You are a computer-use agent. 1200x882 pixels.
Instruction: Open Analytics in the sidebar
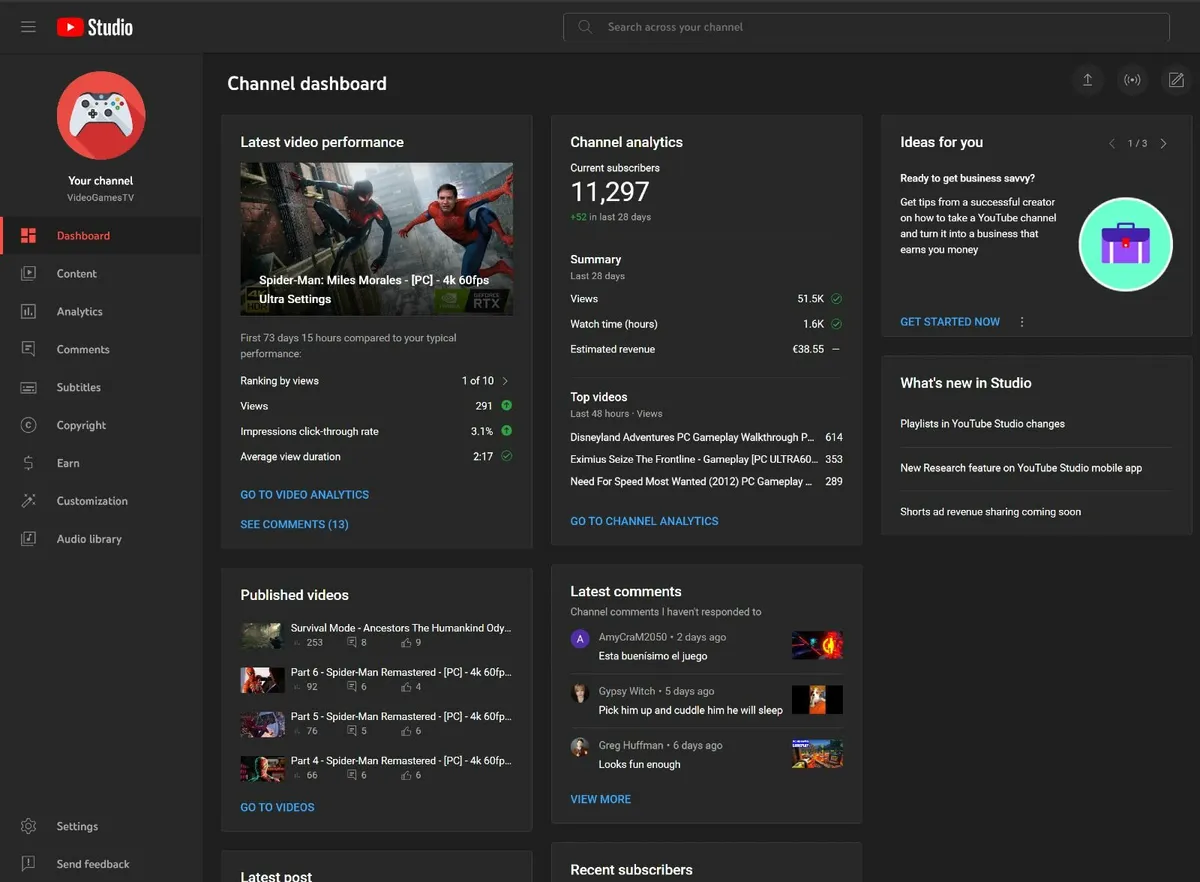(100, 312)
